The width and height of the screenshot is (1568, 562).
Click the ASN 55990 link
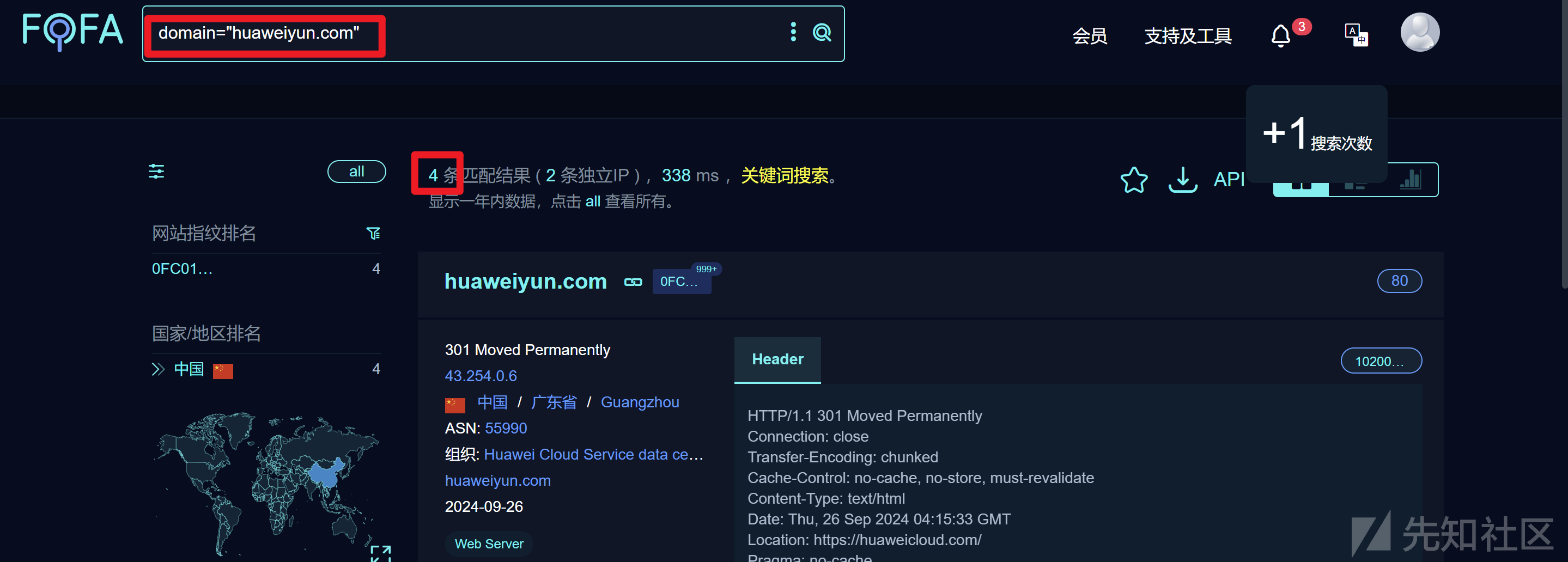[x=505, y=428]
